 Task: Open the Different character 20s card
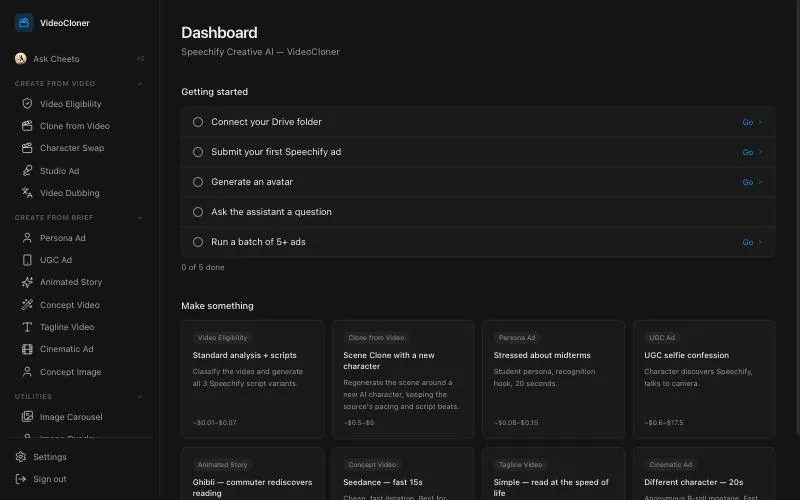(704, 474)
